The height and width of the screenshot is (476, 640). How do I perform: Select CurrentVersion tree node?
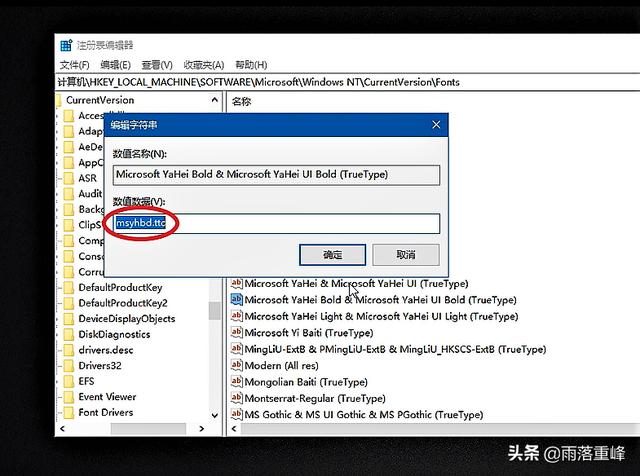tap(100, 100)
